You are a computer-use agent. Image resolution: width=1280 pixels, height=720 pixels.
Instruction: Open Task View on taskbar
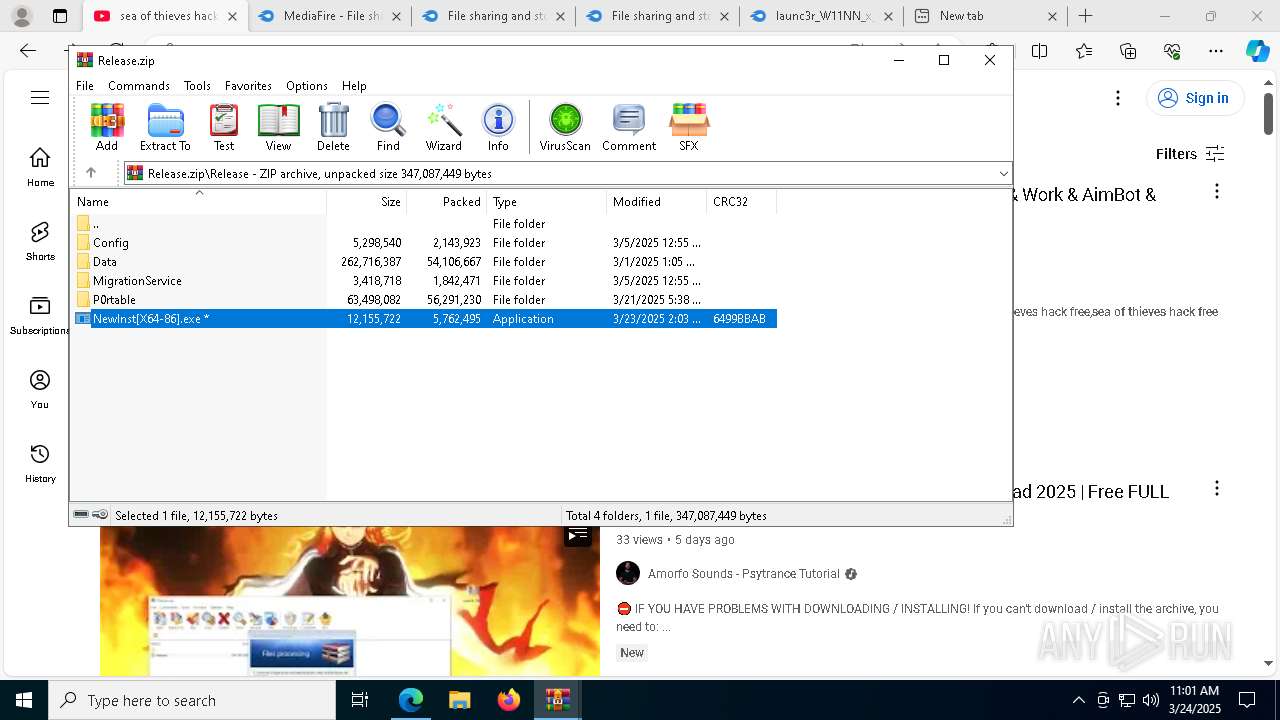click(x=360, y=700)
